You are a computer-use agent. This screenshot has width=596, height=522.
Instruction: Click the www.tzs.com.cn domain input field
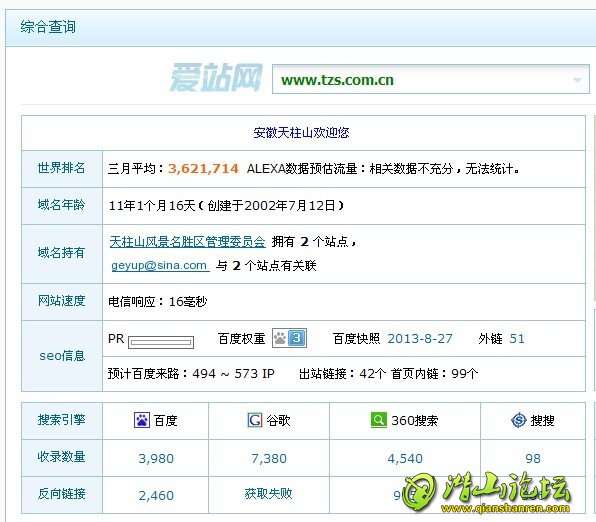pyautogui.click(x=431, y=79)
